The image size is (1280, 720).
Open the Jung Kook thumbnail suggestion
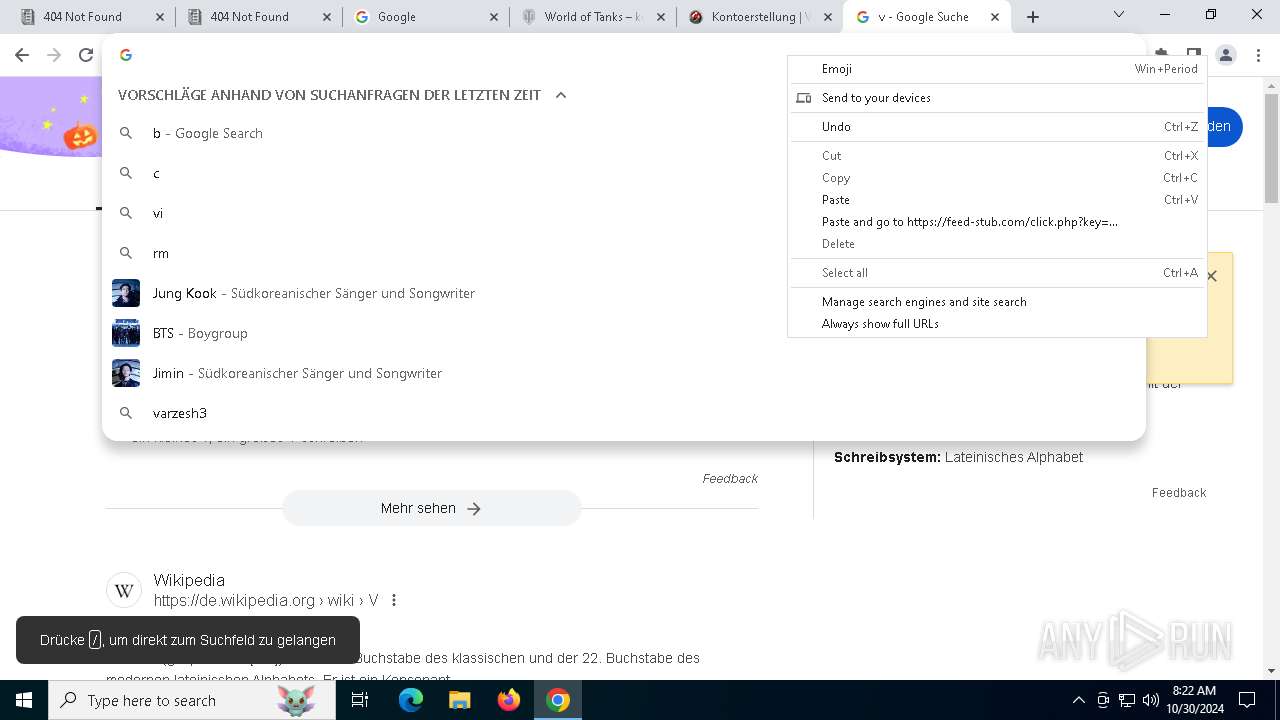coord(126,293)
